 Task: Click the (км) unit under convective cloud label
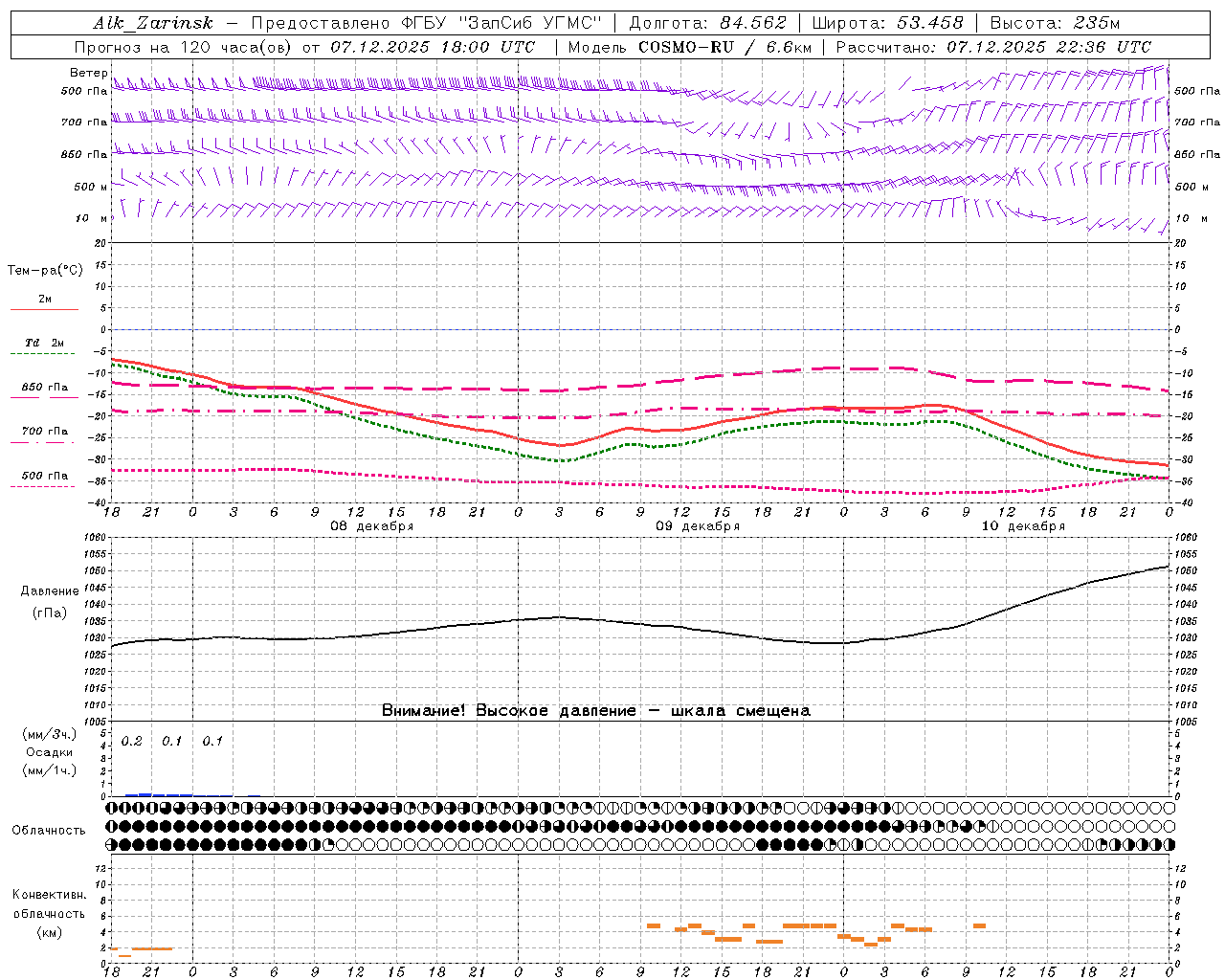(49, 932)
